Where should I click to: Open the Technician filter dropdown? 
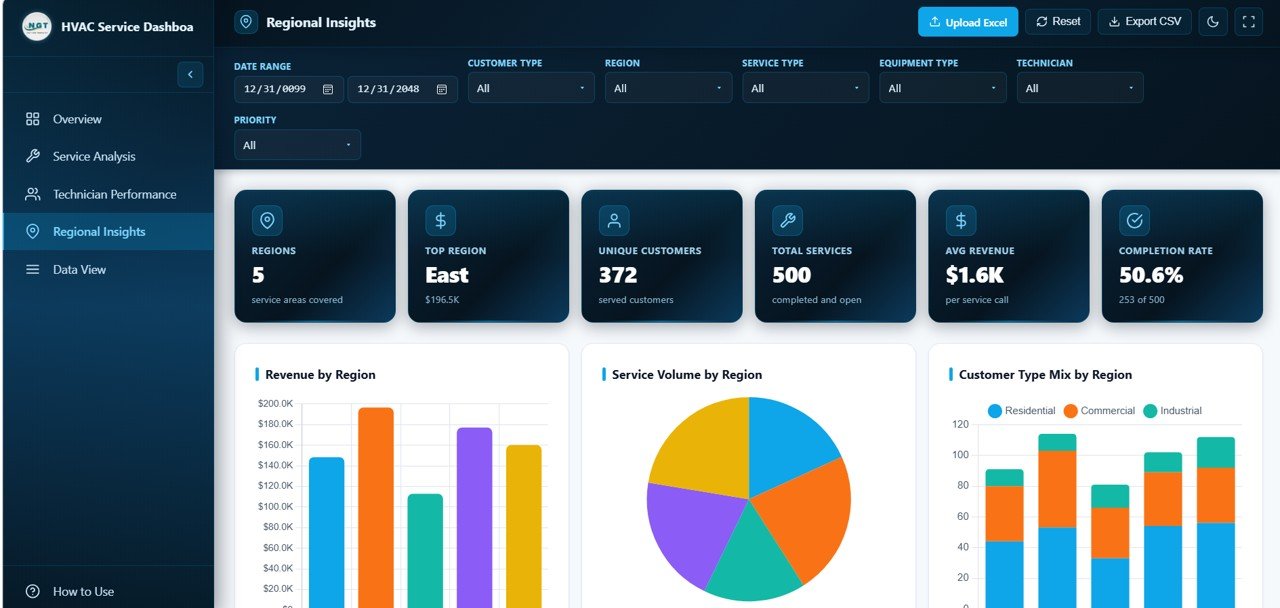pos(1080,88)
